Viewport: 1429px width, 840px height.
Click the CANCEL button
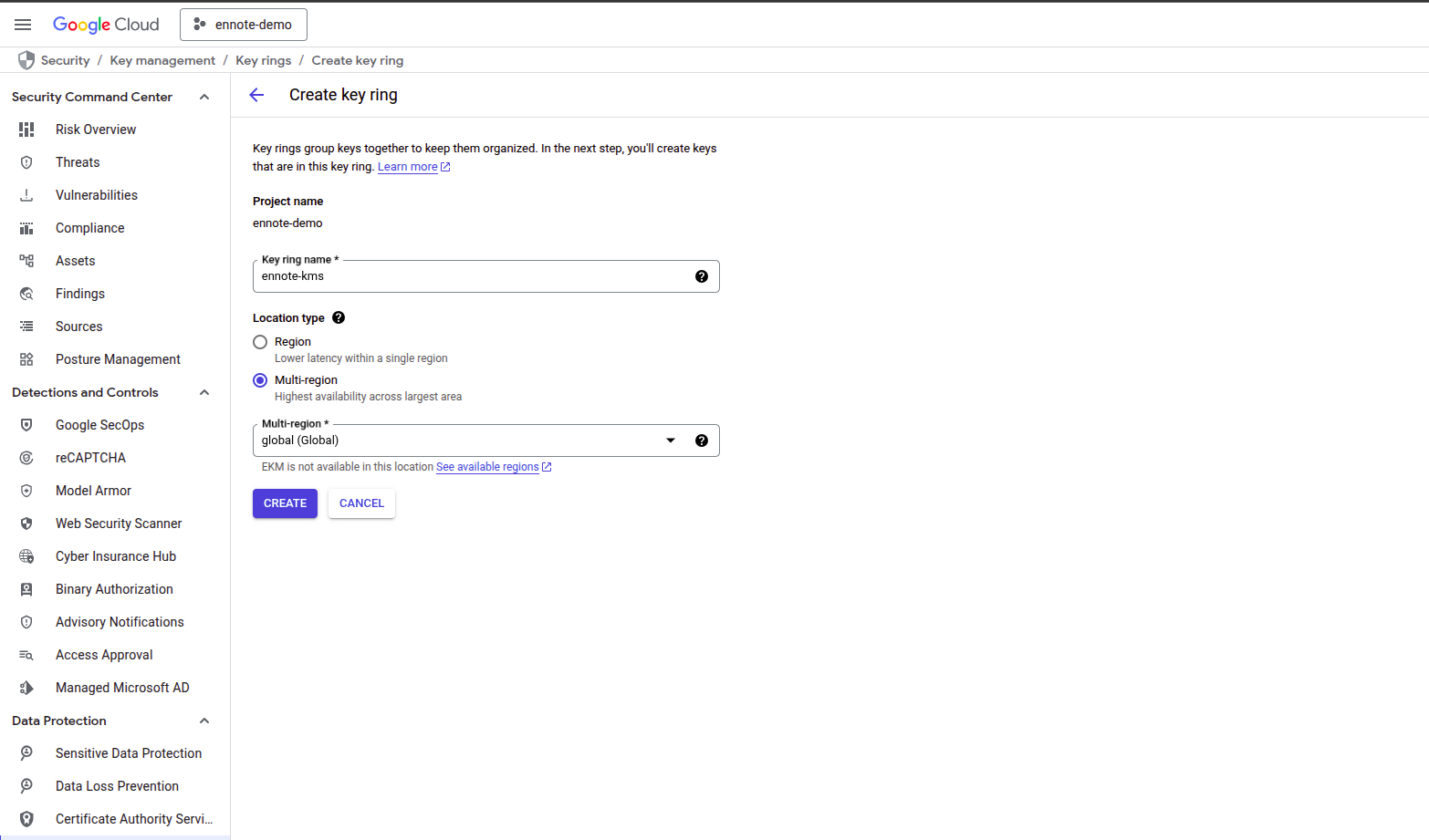(x=361, y=503)
